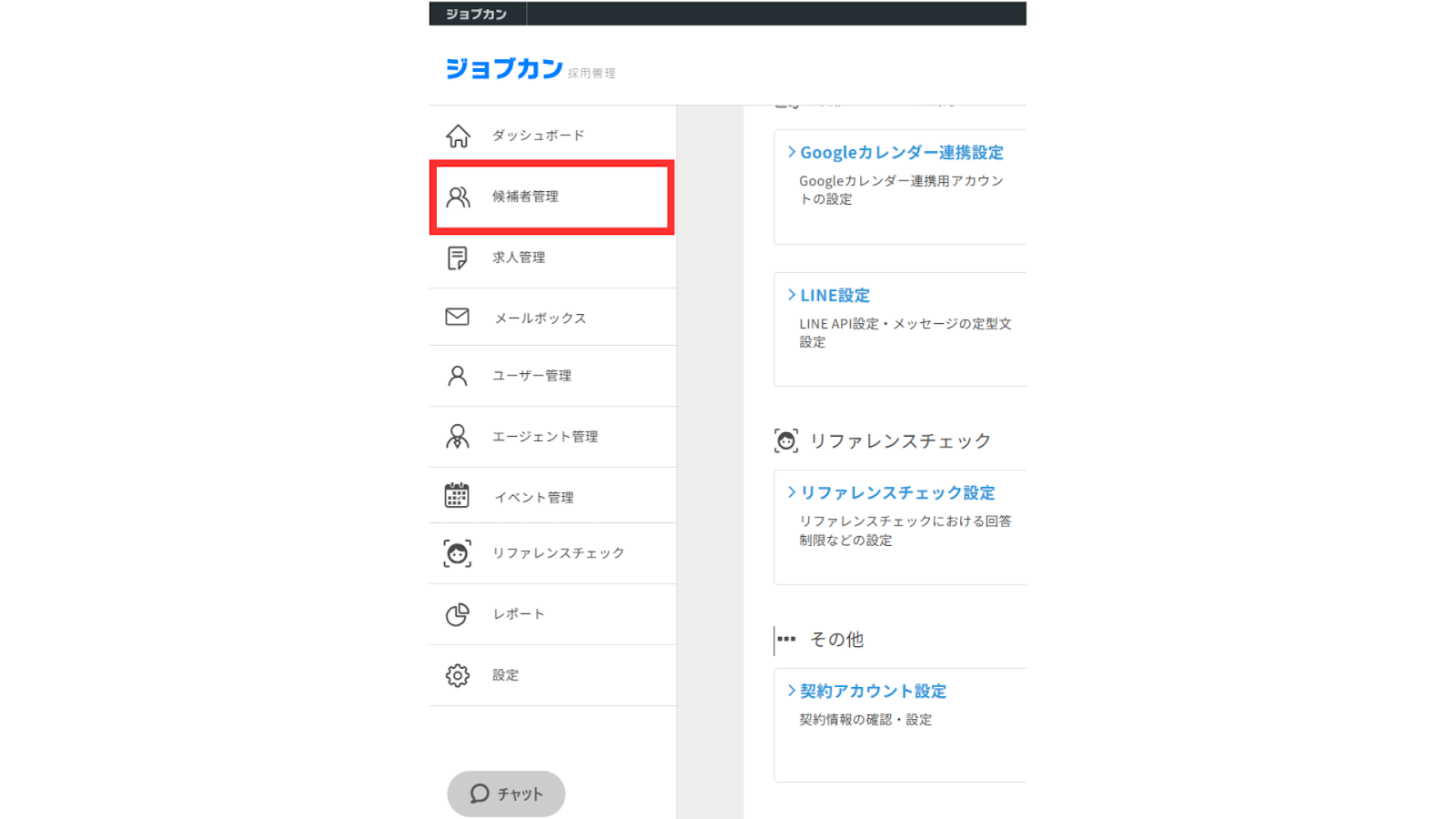Screen dimensions: 1456x819
Task: Open the LINE設定 link
Action: (x=834, y=296)
